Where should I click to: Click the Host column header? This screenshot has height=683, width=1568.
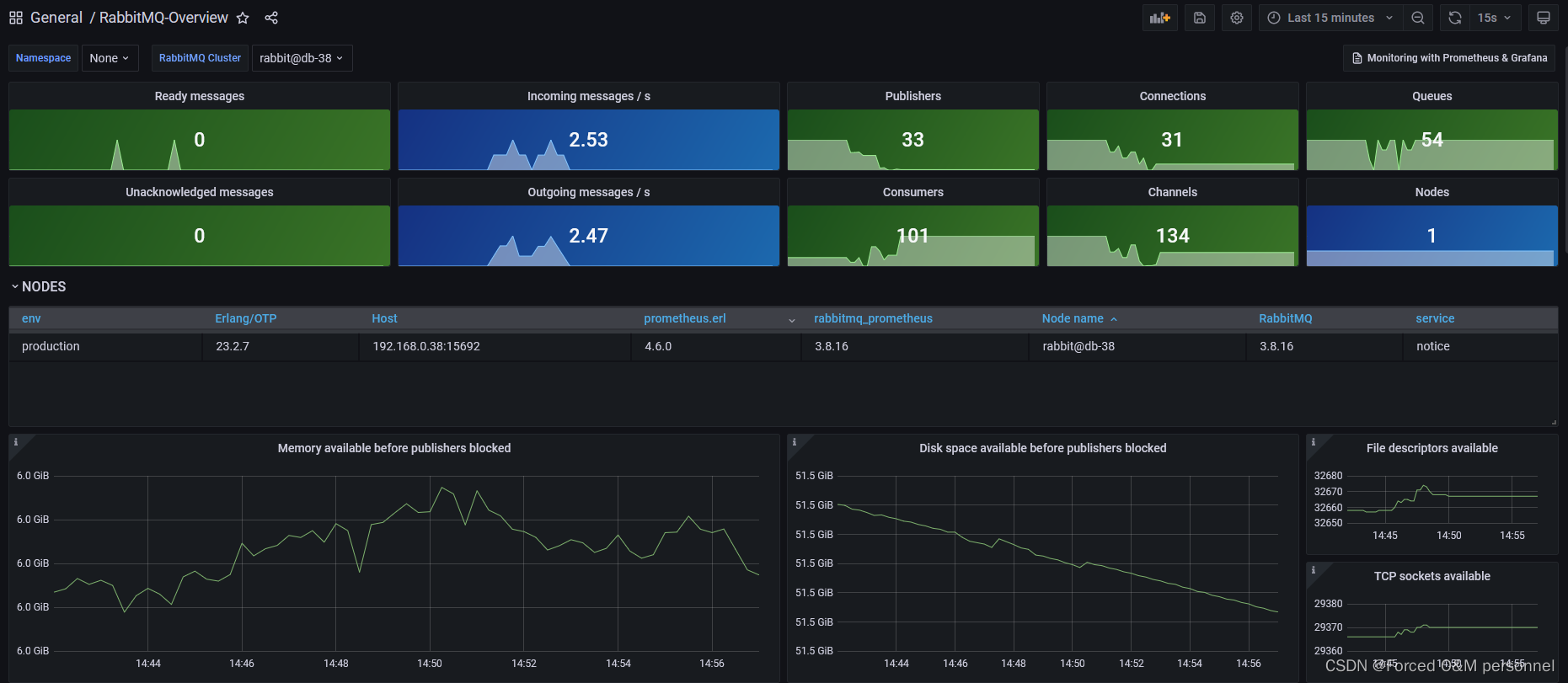point(384,318)
